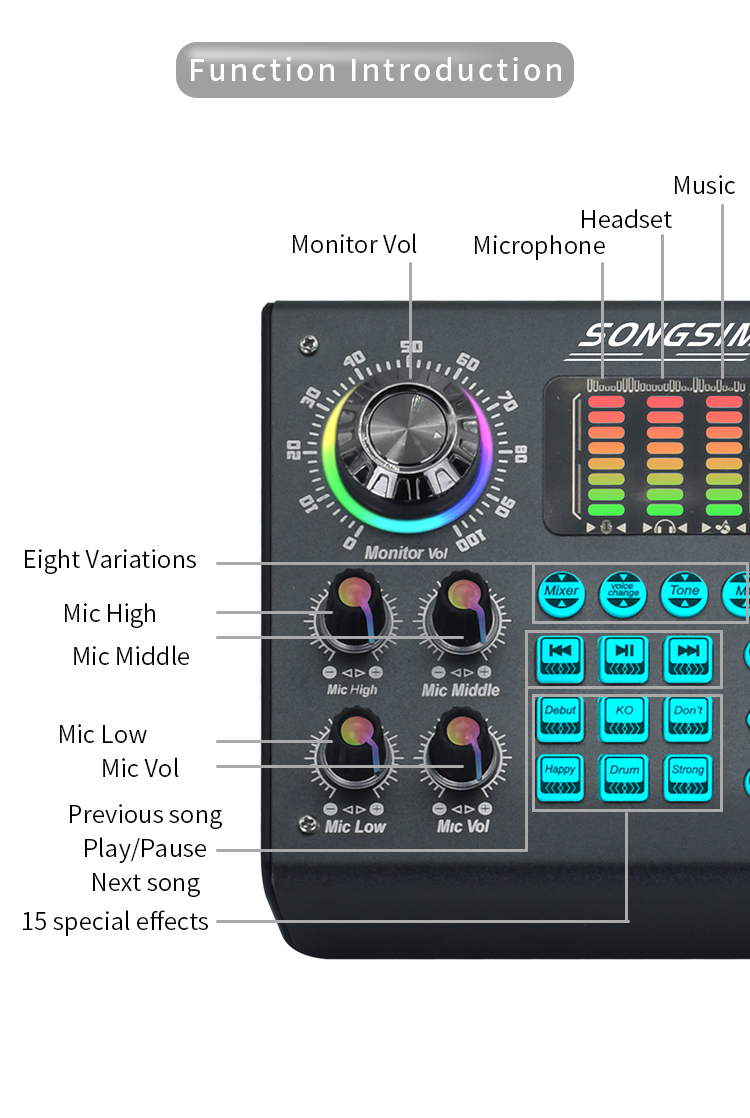Toggle the round voice change button
The image size is (750, 1118).
(623, 594)
